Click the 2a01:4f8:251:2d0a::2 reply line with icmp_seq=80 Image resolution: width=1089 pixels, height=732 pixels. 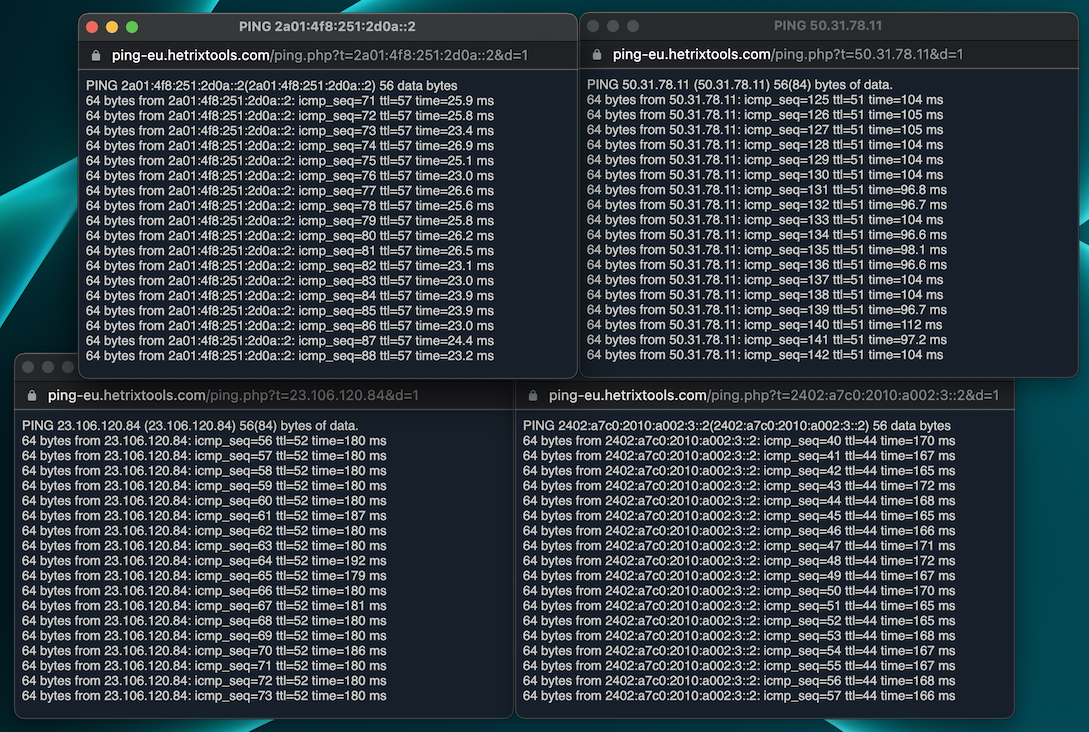(x=290, y=235)
